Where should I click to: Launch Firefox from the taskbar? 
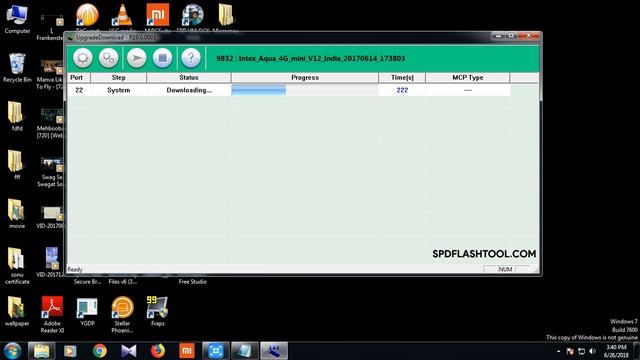(158, 351)
